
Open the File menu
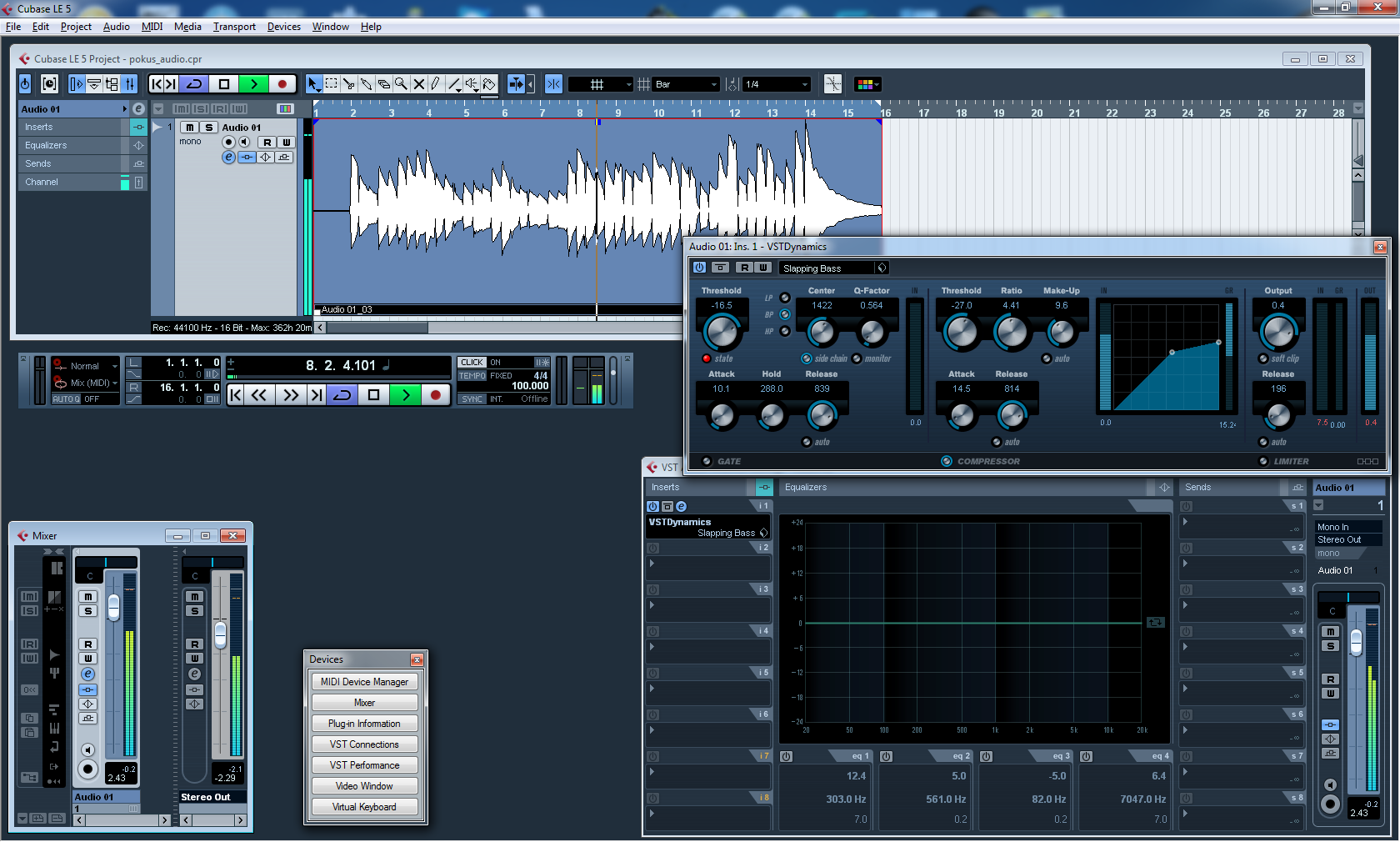[x=13, y=27]
